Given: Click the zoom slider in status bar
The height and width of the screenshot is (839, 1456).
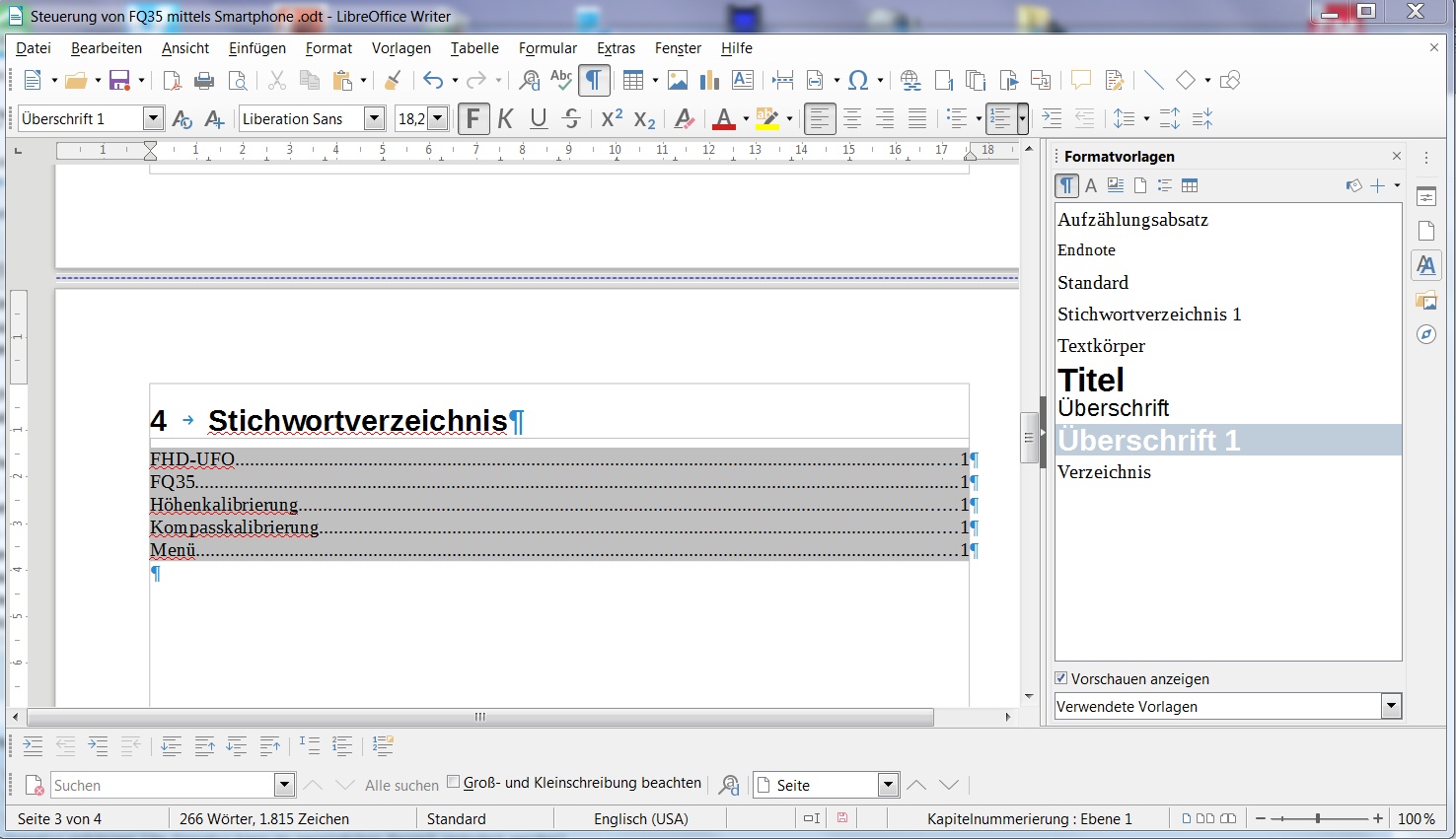Looking at the screenshot, I should pyautogui.click(x=1318, y=819).
